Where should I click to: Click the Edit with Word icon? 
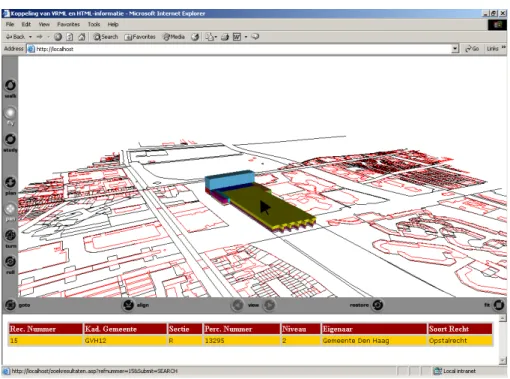click(x=237, y=37)
